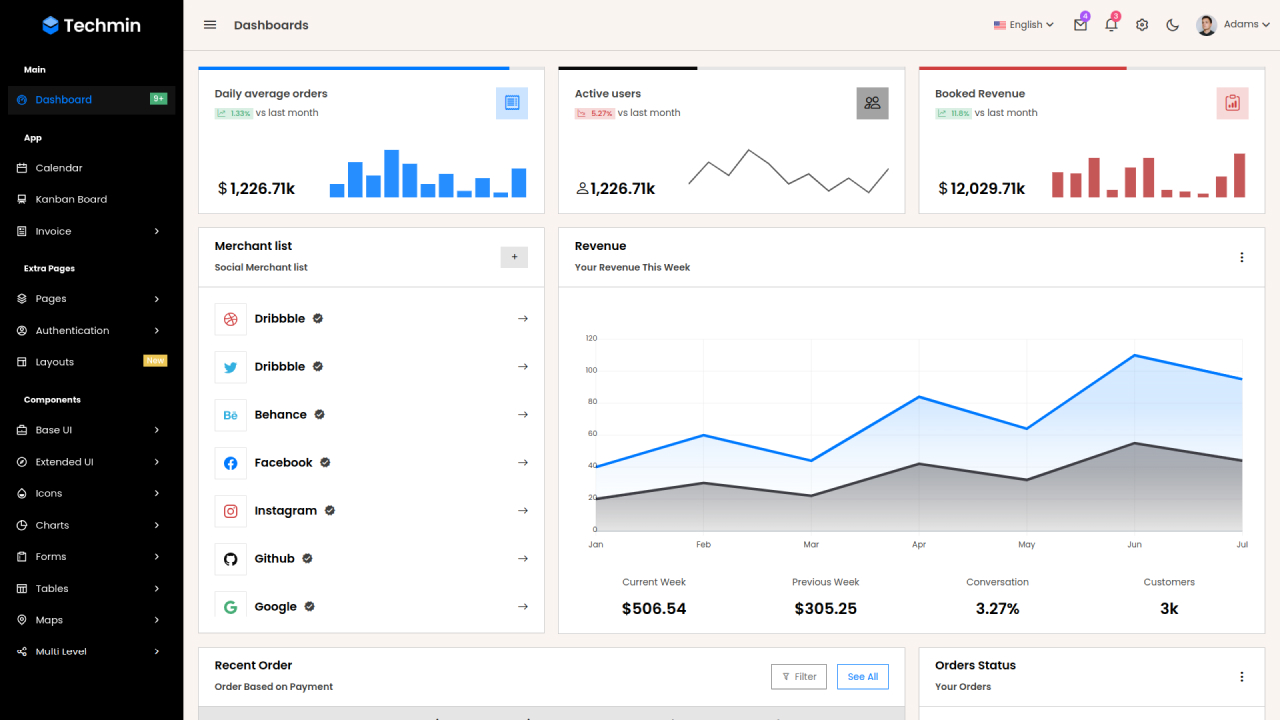Screen dimensions: 1280x720
Task: Click the Daily average orders icon
Action: pos(512,103)
